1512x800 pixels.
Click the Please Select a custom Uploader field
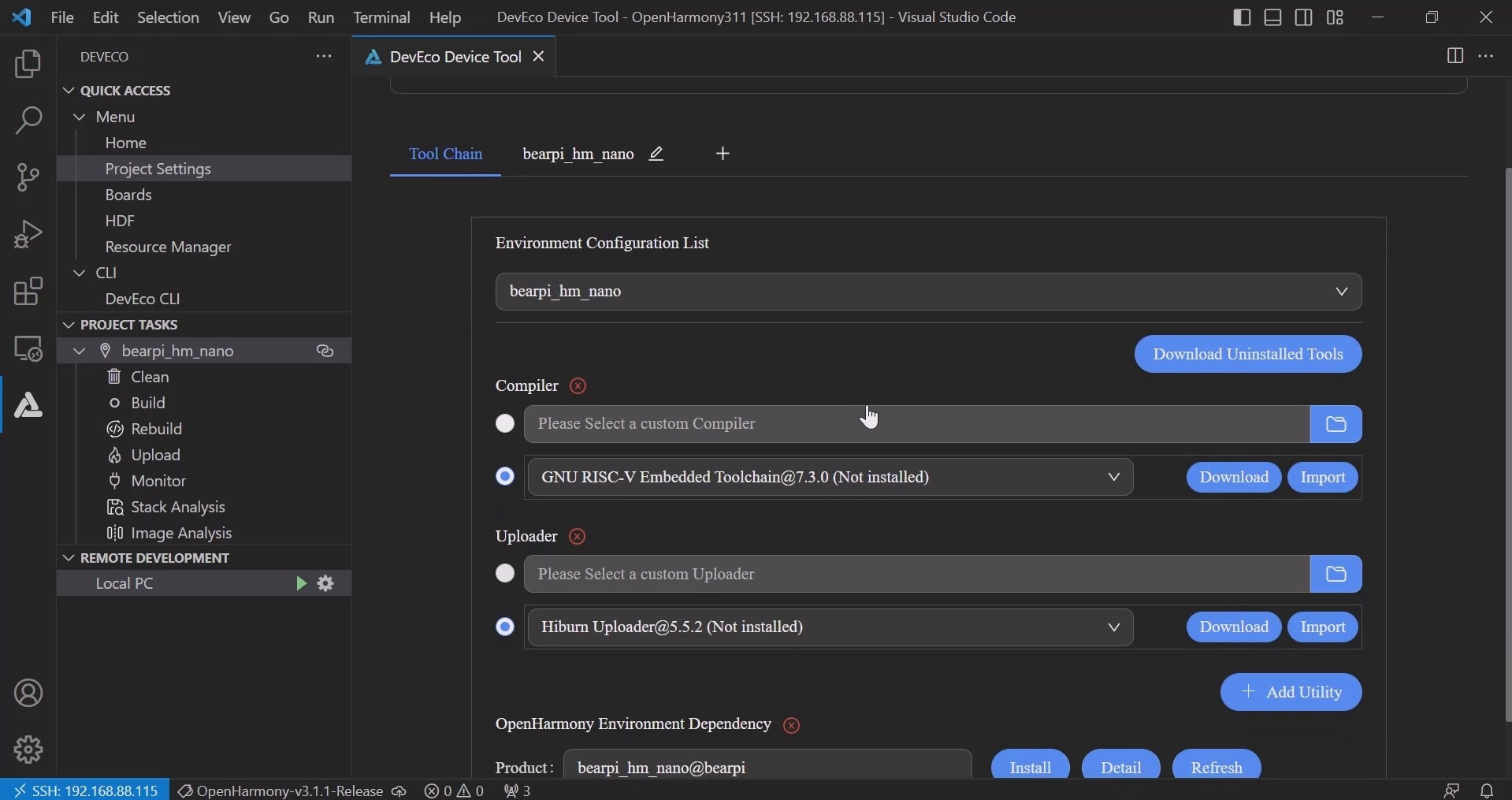tap(916, 574)
